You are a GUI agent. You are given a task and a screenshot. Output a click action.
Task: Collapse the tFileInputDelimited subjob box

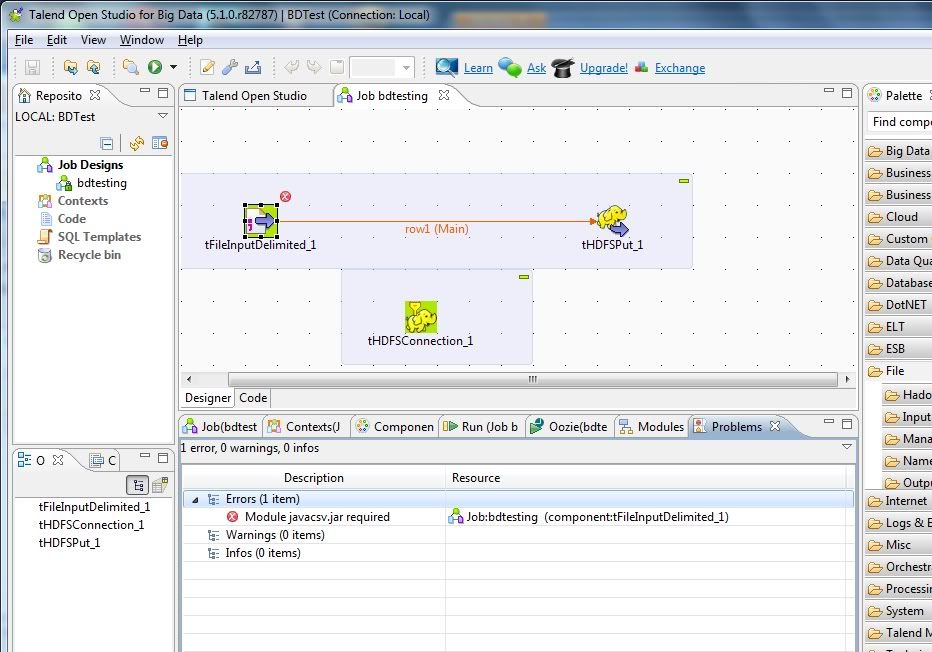(x=684, y=181)
